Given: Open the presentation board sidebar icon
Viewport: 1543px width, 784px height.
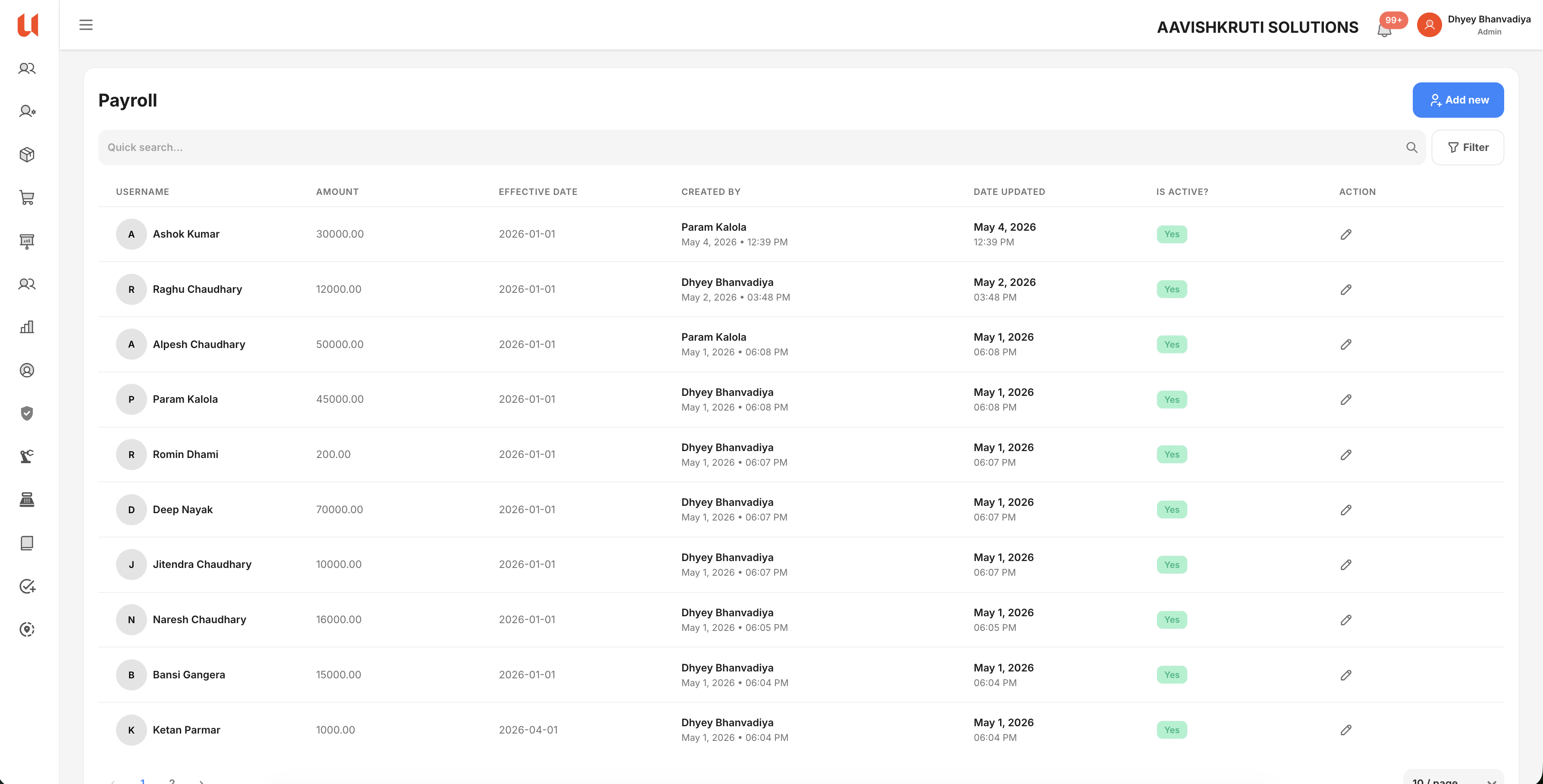Looking at the screenshot, I should (x=27, y=241).
